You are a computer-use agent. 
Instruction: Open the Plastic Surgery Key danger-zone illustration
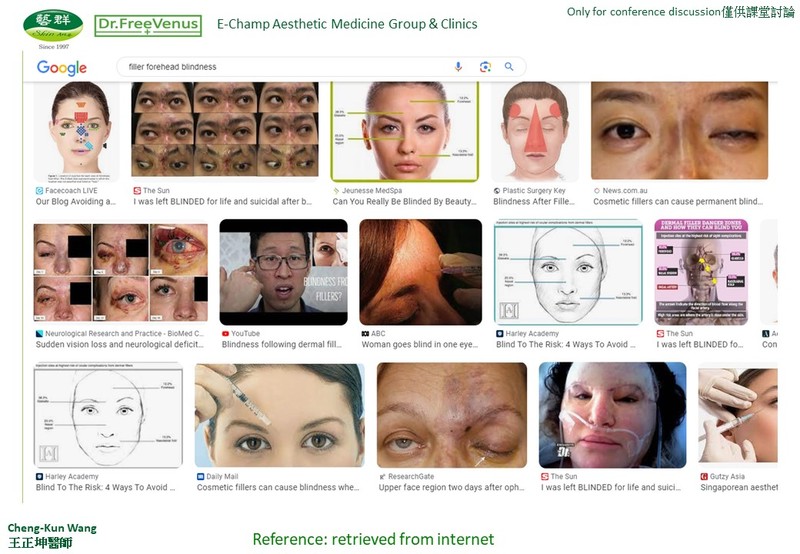[x=535, y=132]
